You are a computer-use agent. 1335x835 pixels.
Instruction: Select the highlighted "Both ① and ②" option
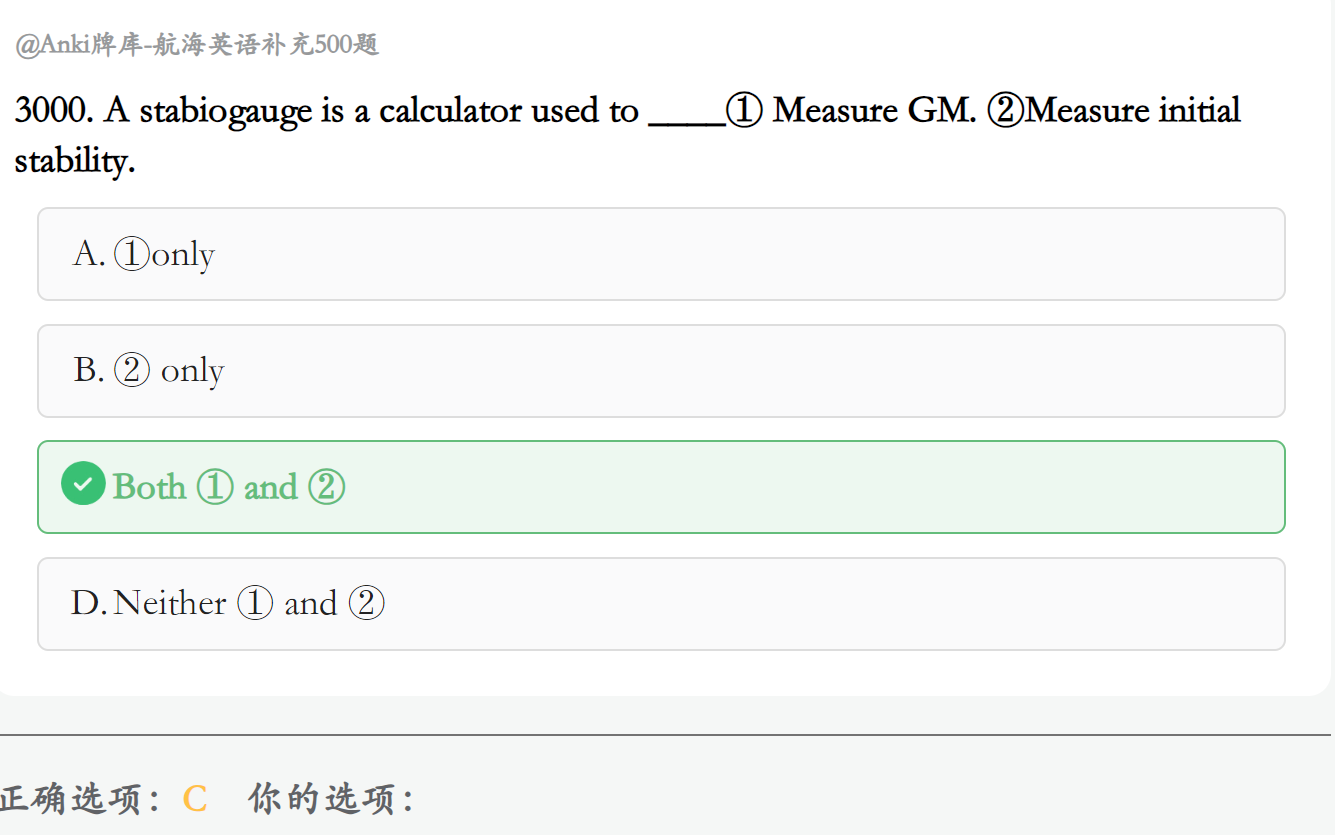pyautogui.click(x=660, y=487)
